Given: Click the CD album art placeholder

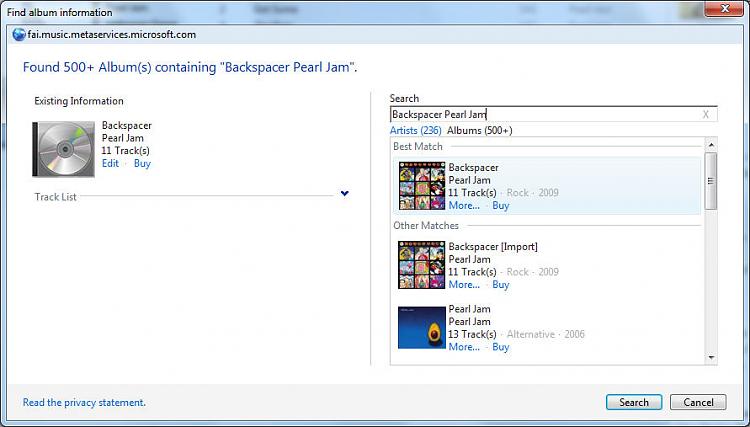Looking at the screenshot, I should click(x=64, y=149).
